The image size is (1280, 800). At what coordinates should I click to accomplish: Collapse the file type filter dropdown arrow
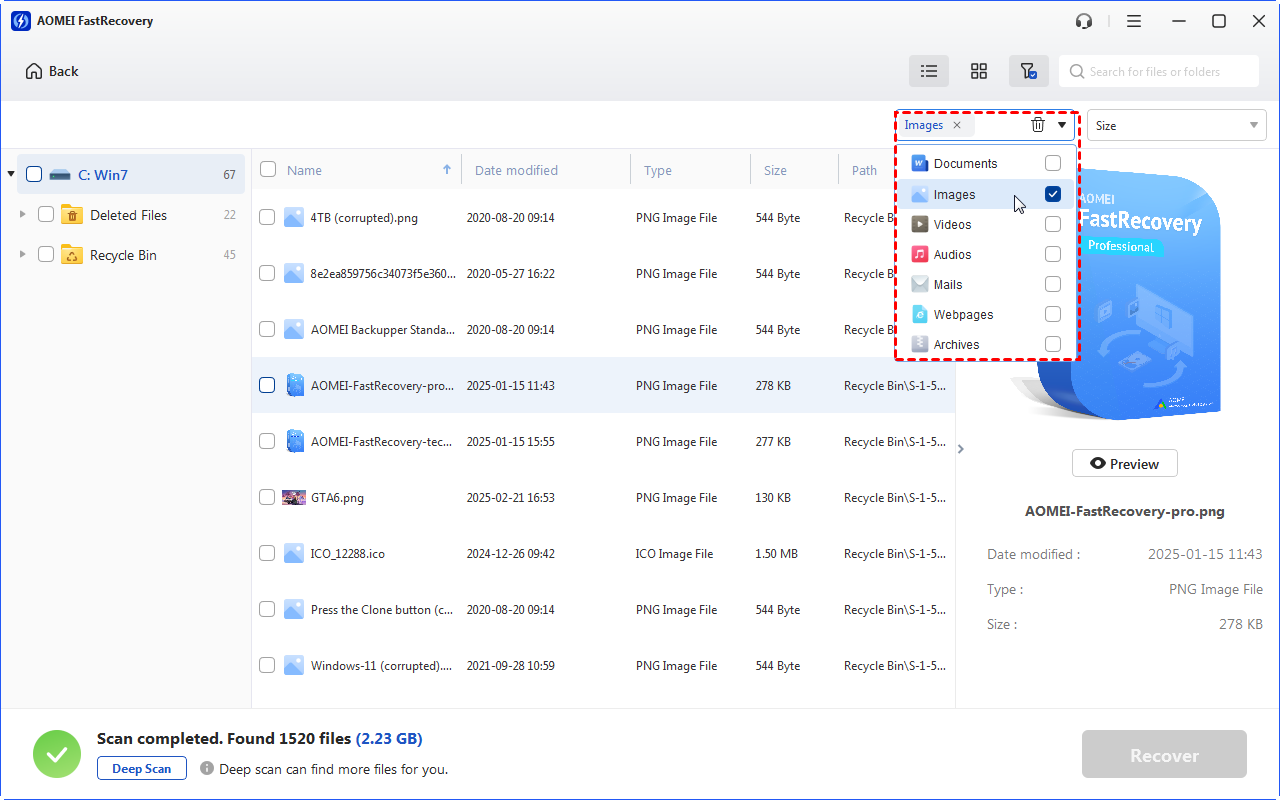1062,125
